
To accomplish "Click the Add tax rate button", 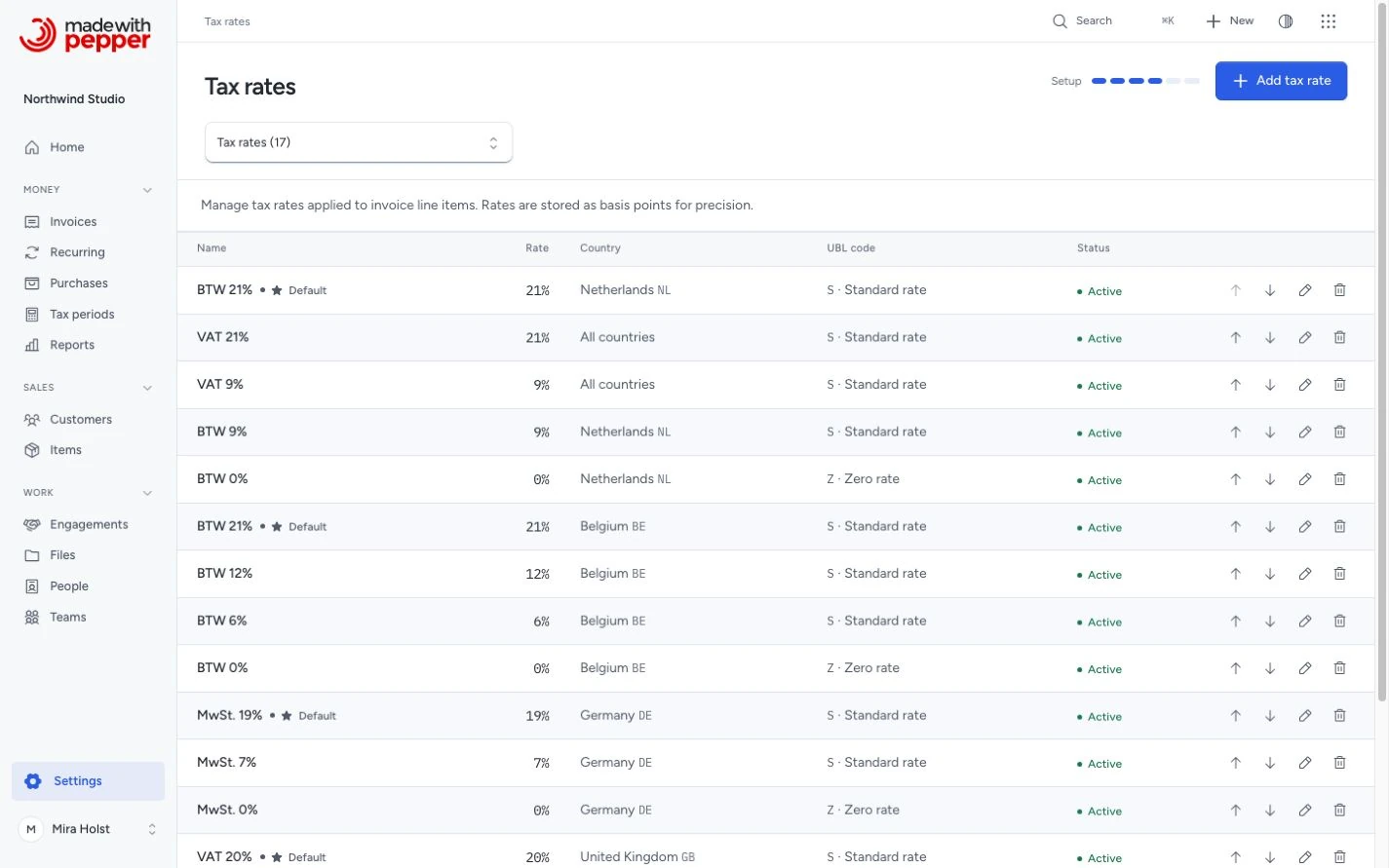I will (x=1281, y=81).
